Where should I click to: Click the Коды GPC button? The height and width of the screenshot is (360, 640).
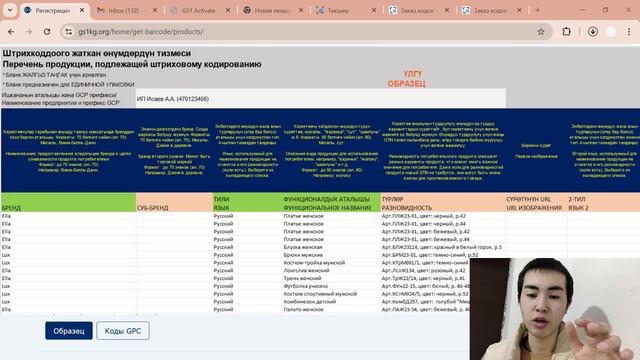[x=123, y=331]
